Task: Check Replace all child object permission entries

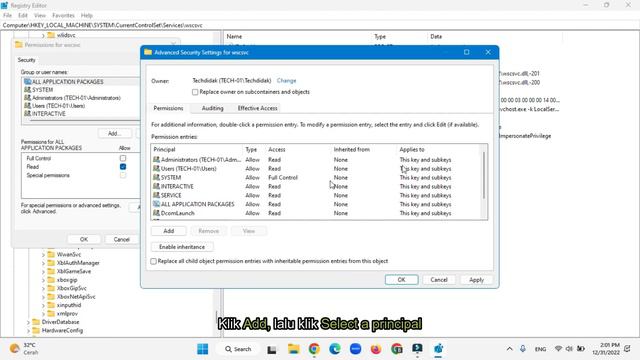Action: pyautogui.click(x=153, y=261)
